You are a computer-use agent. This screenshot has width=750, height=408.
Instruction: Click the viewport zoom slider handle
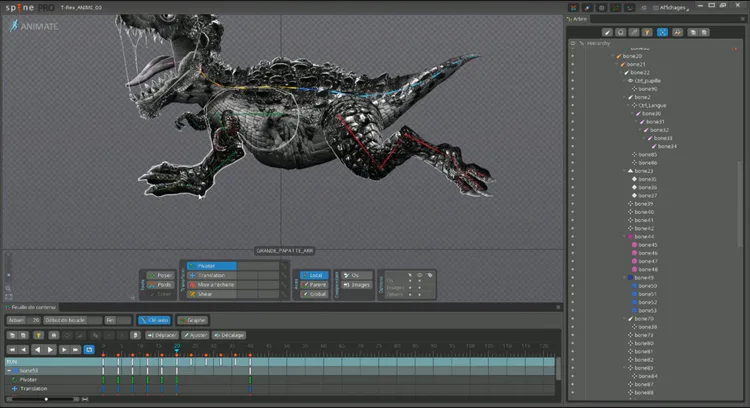(9, 275)
